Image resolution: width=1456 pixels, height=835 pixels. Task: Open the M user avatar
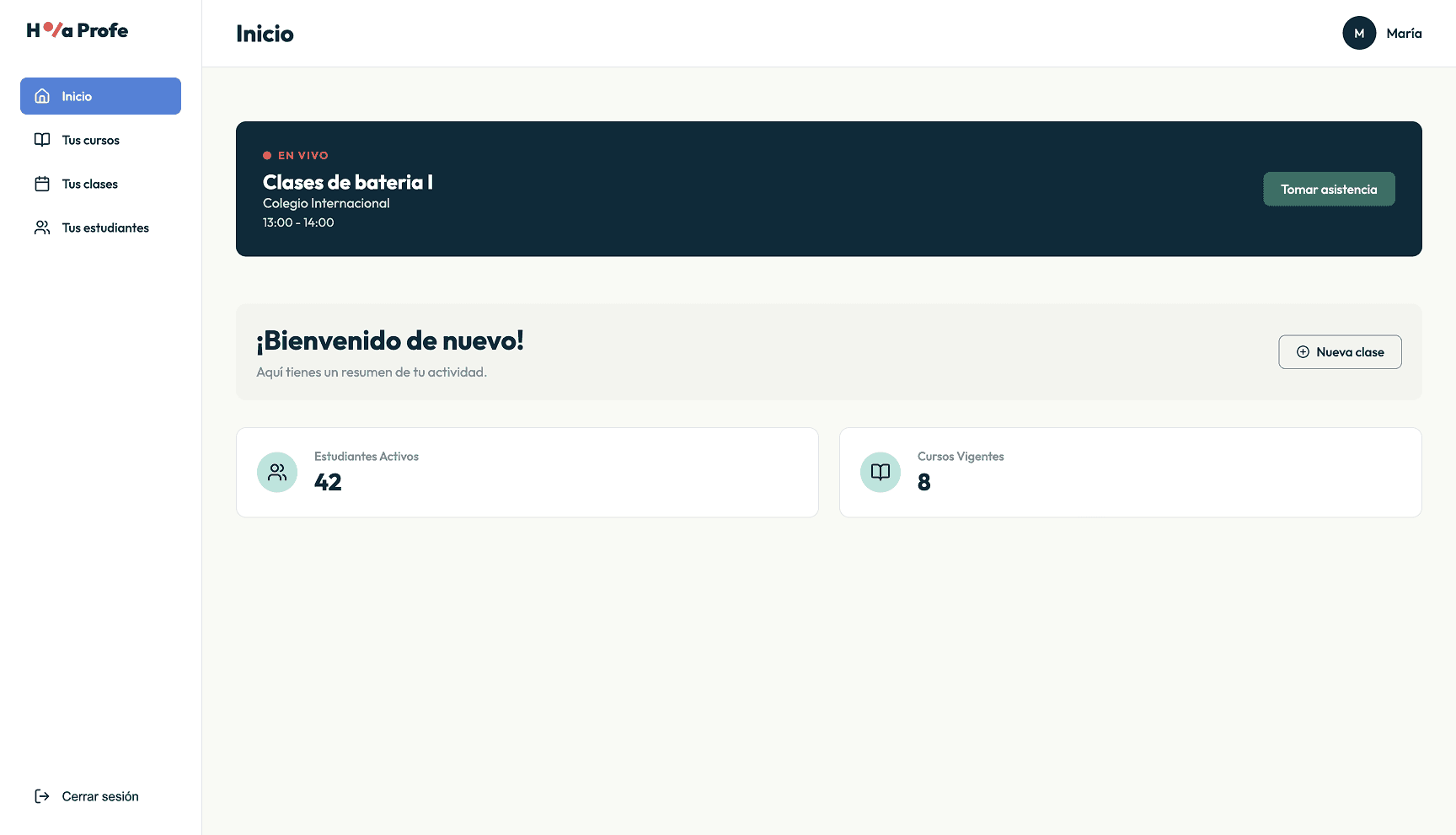tap(1359, 34)
